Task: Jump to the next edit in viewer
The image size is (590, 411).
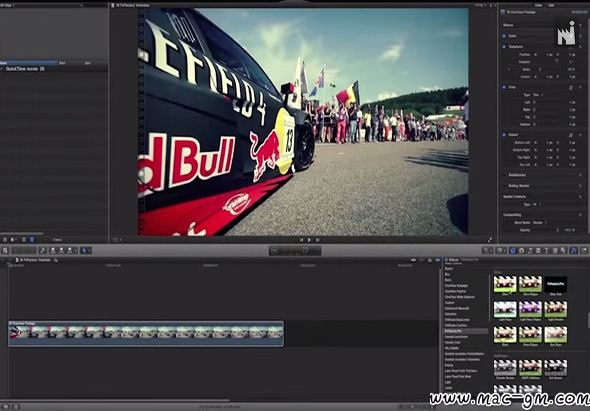Action: click(318, 240)
